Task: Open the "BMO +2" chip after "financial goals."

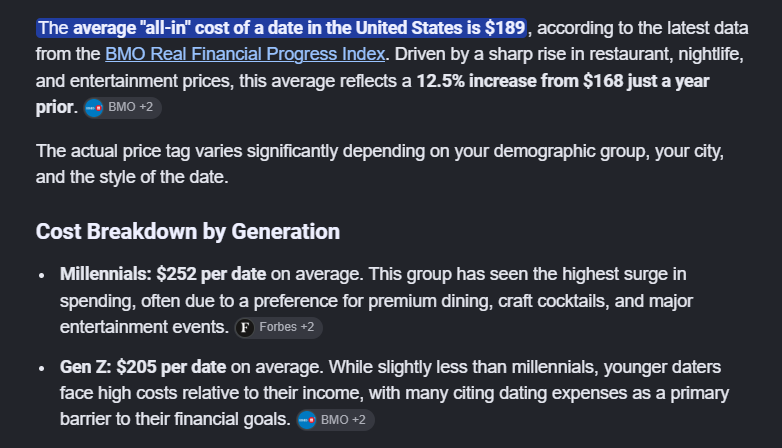Action: [x=336, y=420]
